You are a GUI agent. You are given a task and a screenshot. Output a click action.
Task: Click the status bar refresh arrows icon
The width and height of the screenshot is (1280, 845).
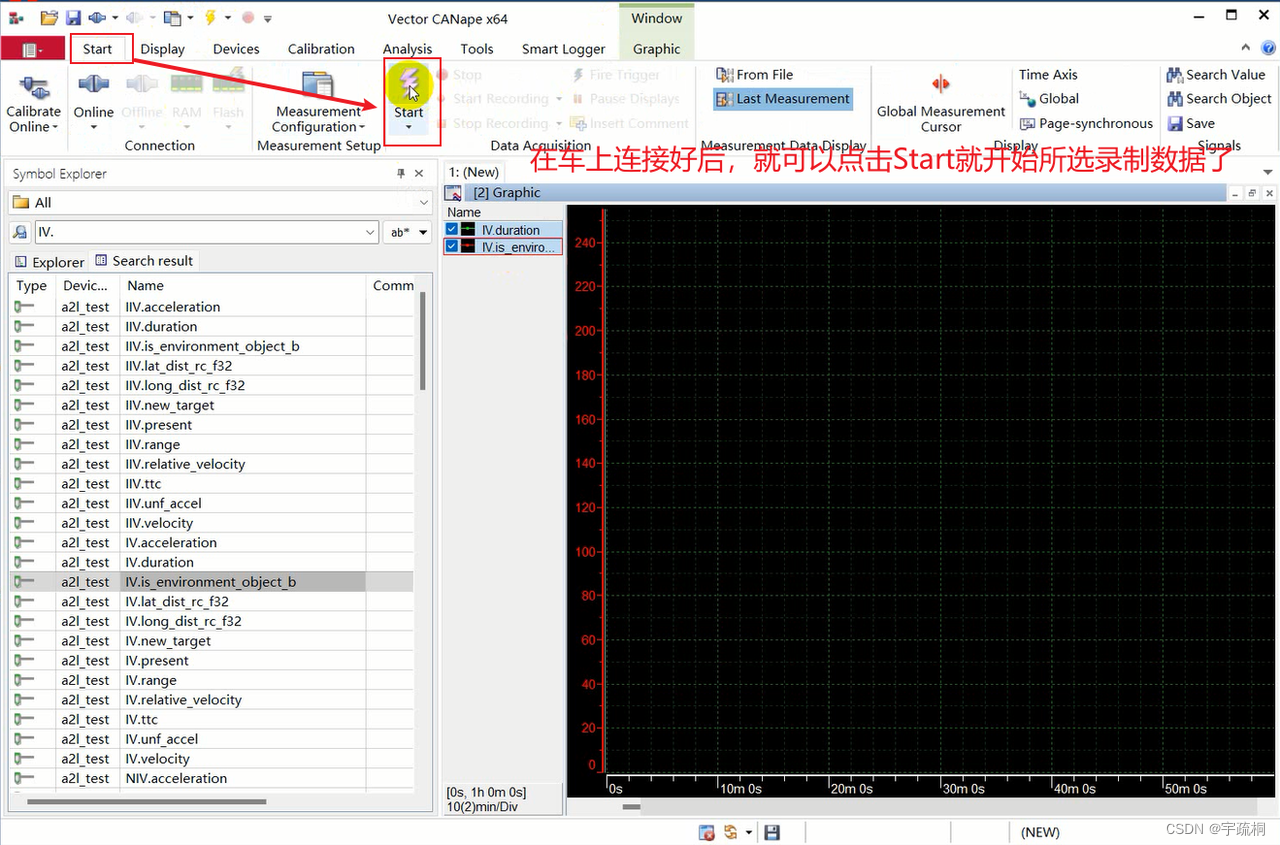click(x=731, y=832)
